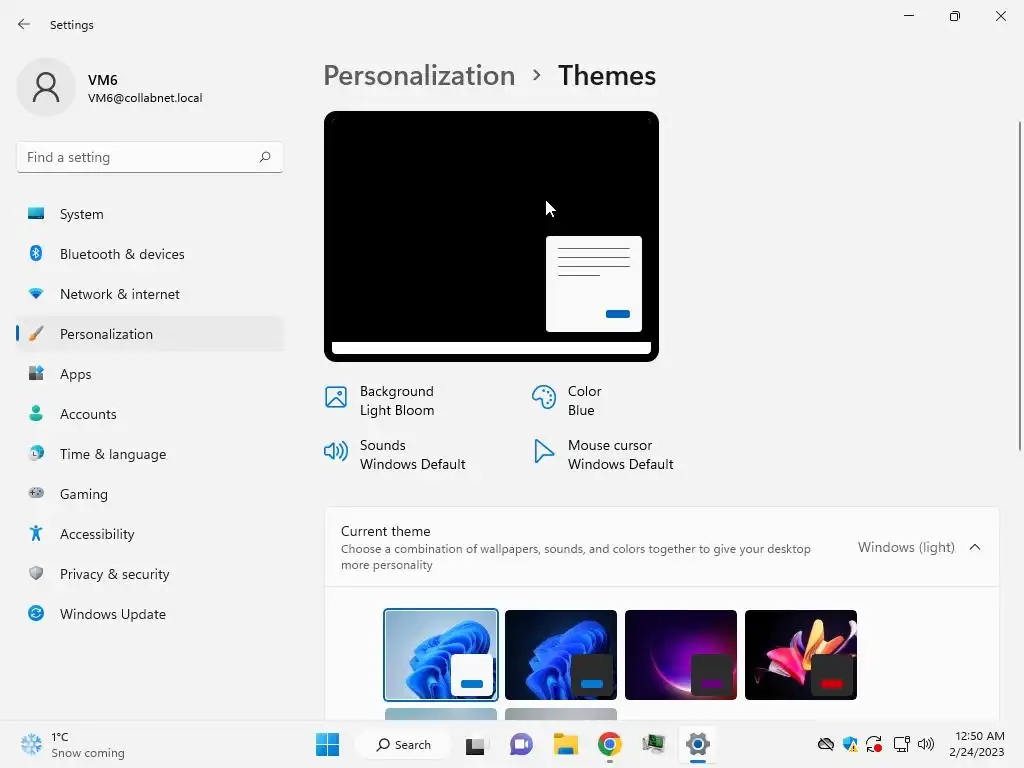
Task: Open Task View from the taskbar
Action: [475, 744]
